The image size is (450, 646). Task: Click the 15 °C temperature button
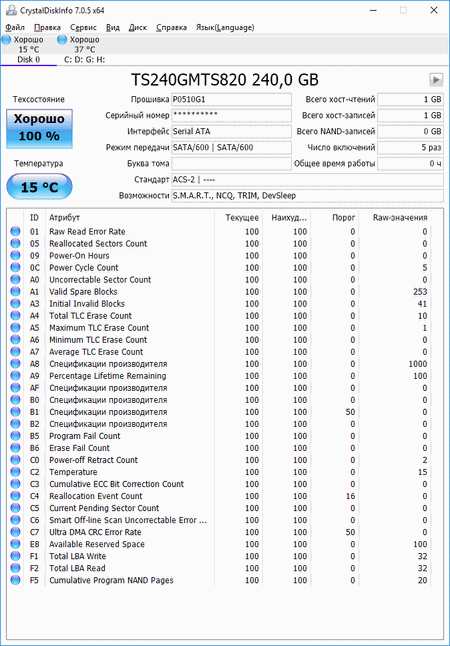tap(39, 187)
